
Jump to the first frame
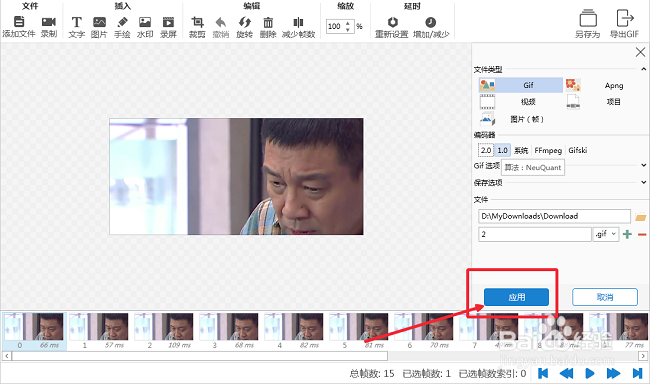543,373
